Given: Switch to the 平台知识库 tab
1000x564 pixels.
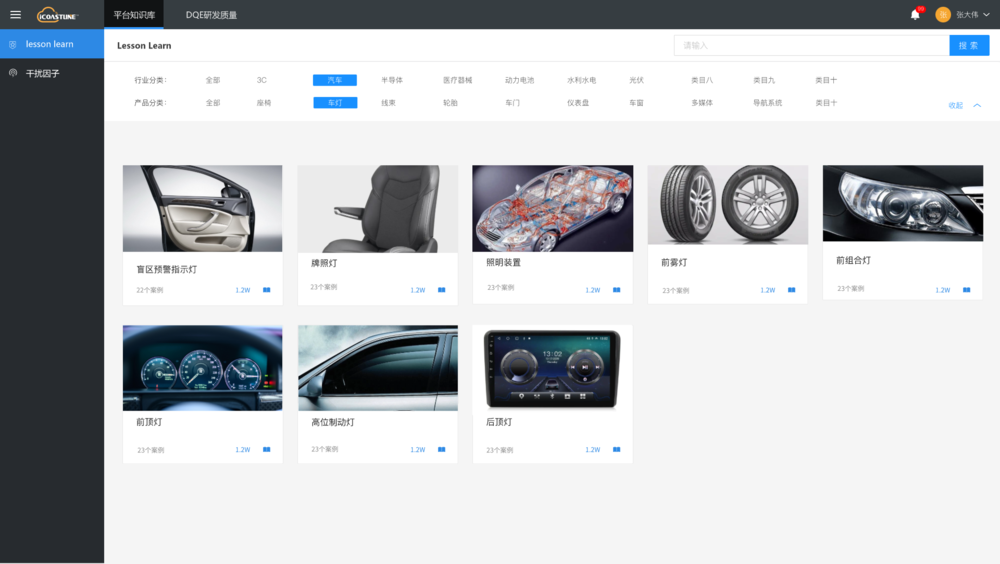Looking at the screenshot, I should pos(134,15).
